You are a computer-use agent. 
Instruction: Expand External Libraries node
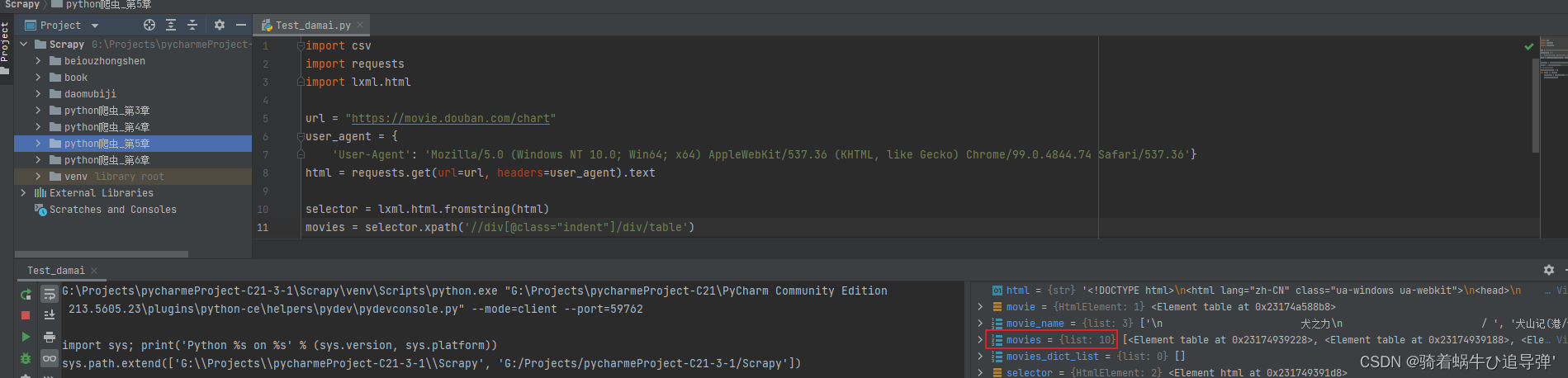click(23, 193)
